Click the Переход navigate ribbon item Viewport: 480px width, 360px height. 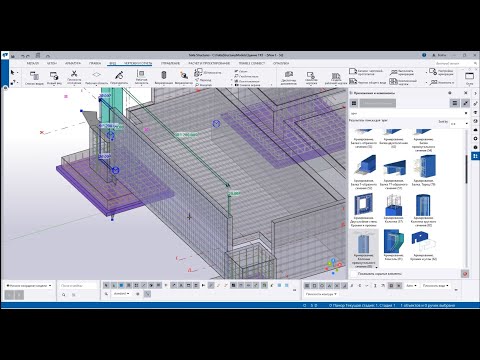[204, 80]
